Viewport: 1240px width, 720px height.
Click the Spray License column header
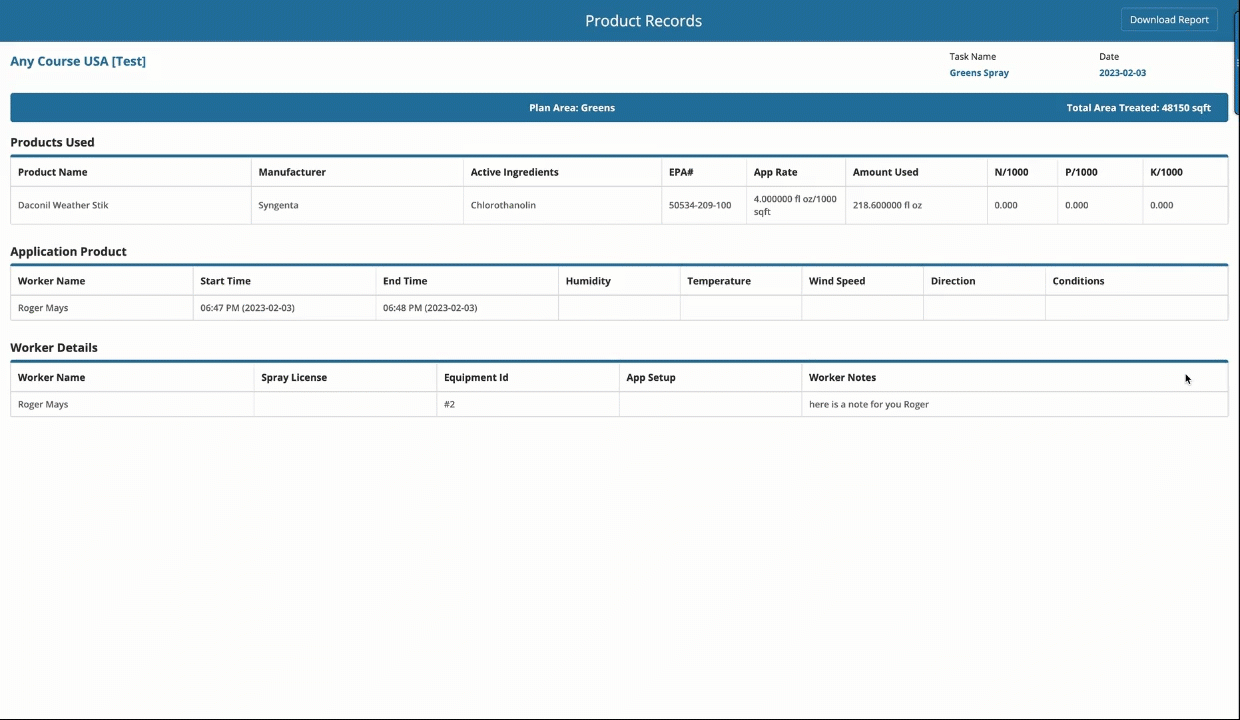pyautogui.click(x=294, y=377)
